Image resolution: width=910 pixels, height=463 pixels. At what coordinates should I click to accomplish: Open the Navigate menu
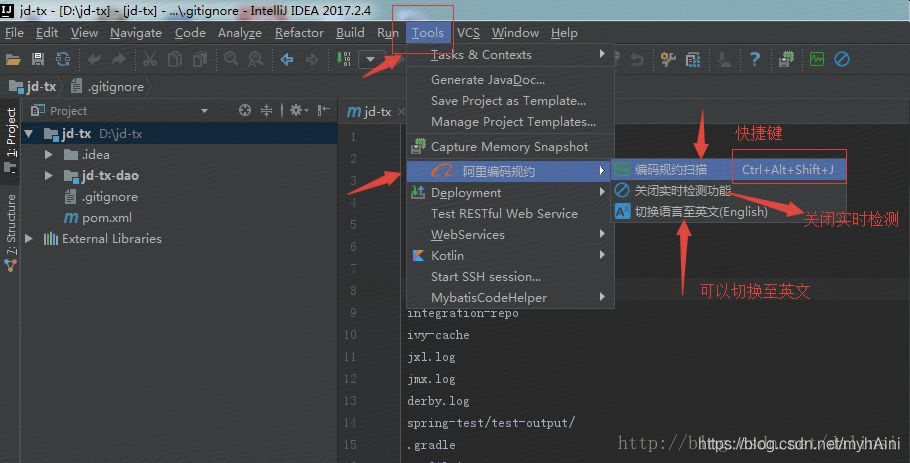pyautogui.click(x=136, y=33)
